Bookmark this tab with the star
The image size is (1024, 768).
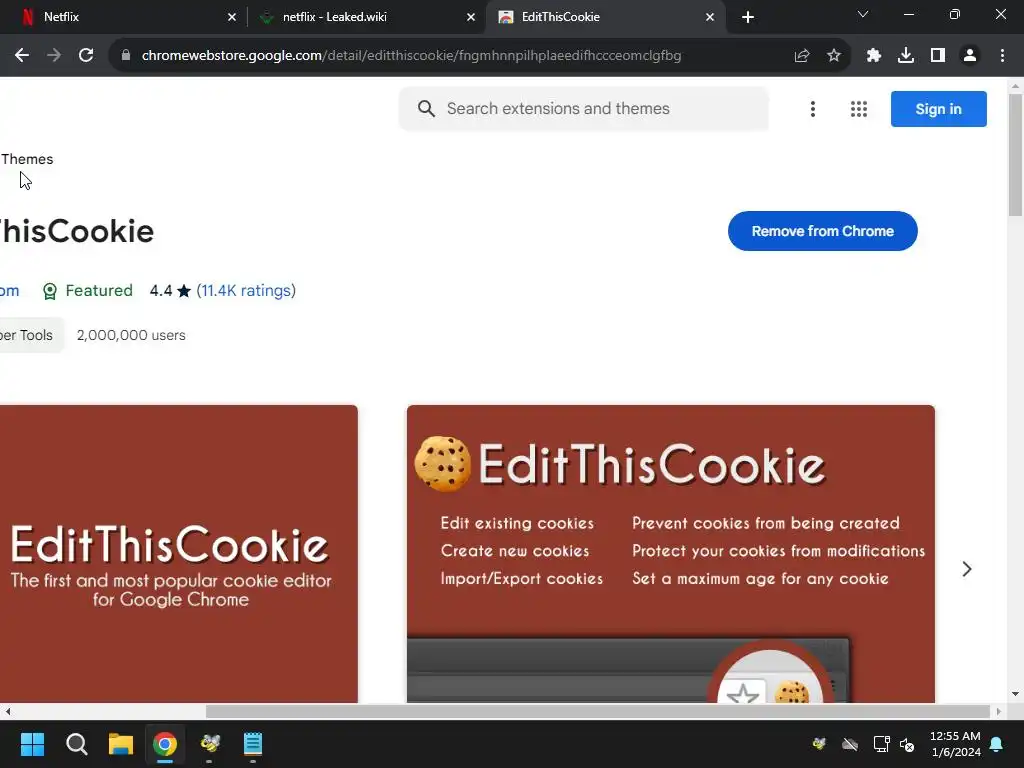(833, 56)
